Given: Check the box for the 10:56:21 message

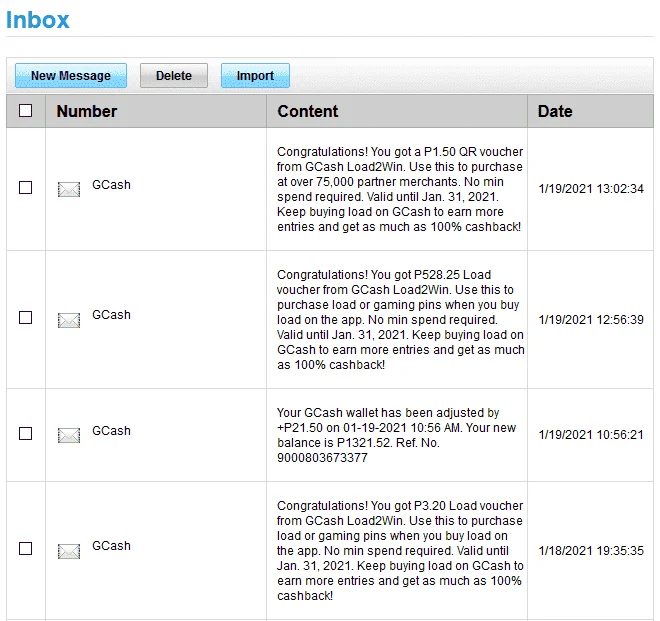Looking at the screenshot, I should [26, 433].
